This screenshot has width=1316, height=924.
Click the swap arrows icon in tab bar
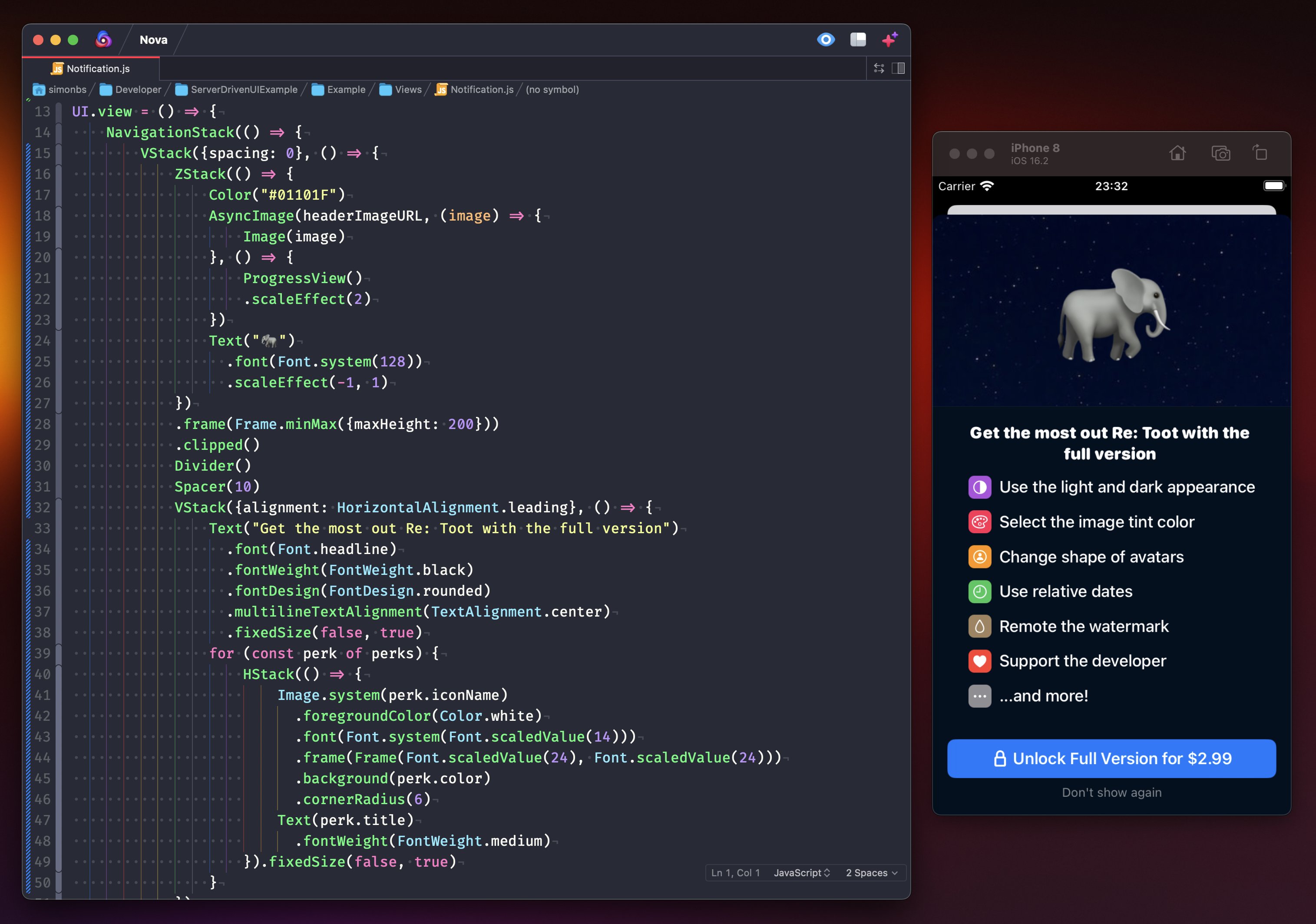pyautogui.click(x=879, y=68)
